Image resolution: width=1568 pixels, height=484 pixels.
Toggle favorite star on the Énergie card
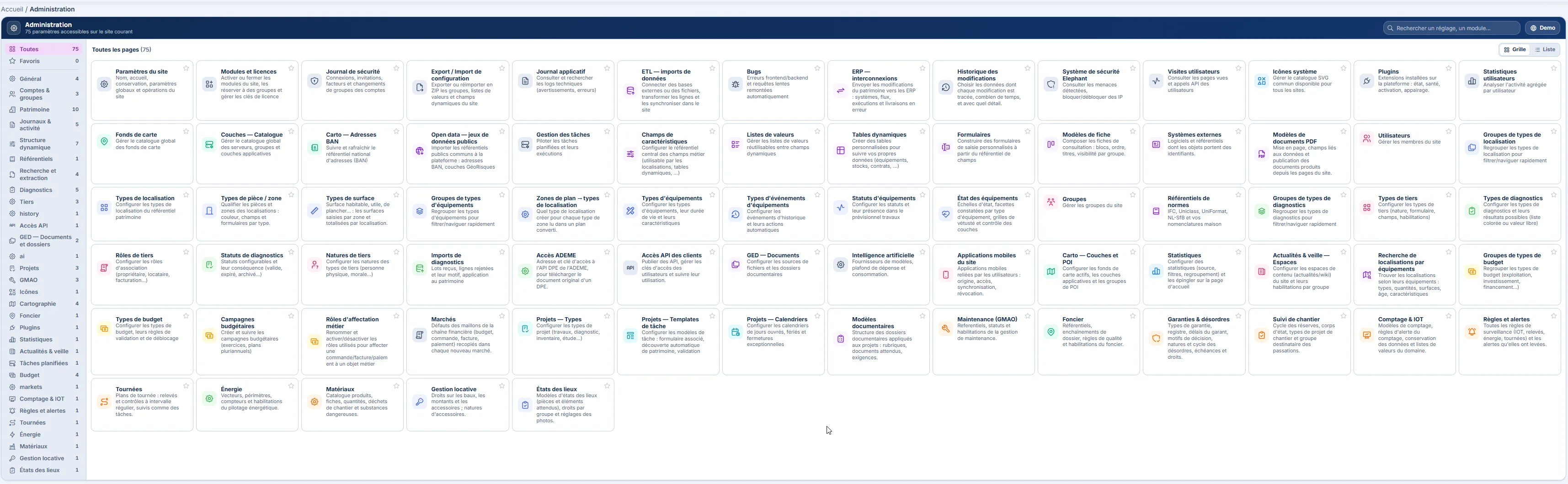291,386
